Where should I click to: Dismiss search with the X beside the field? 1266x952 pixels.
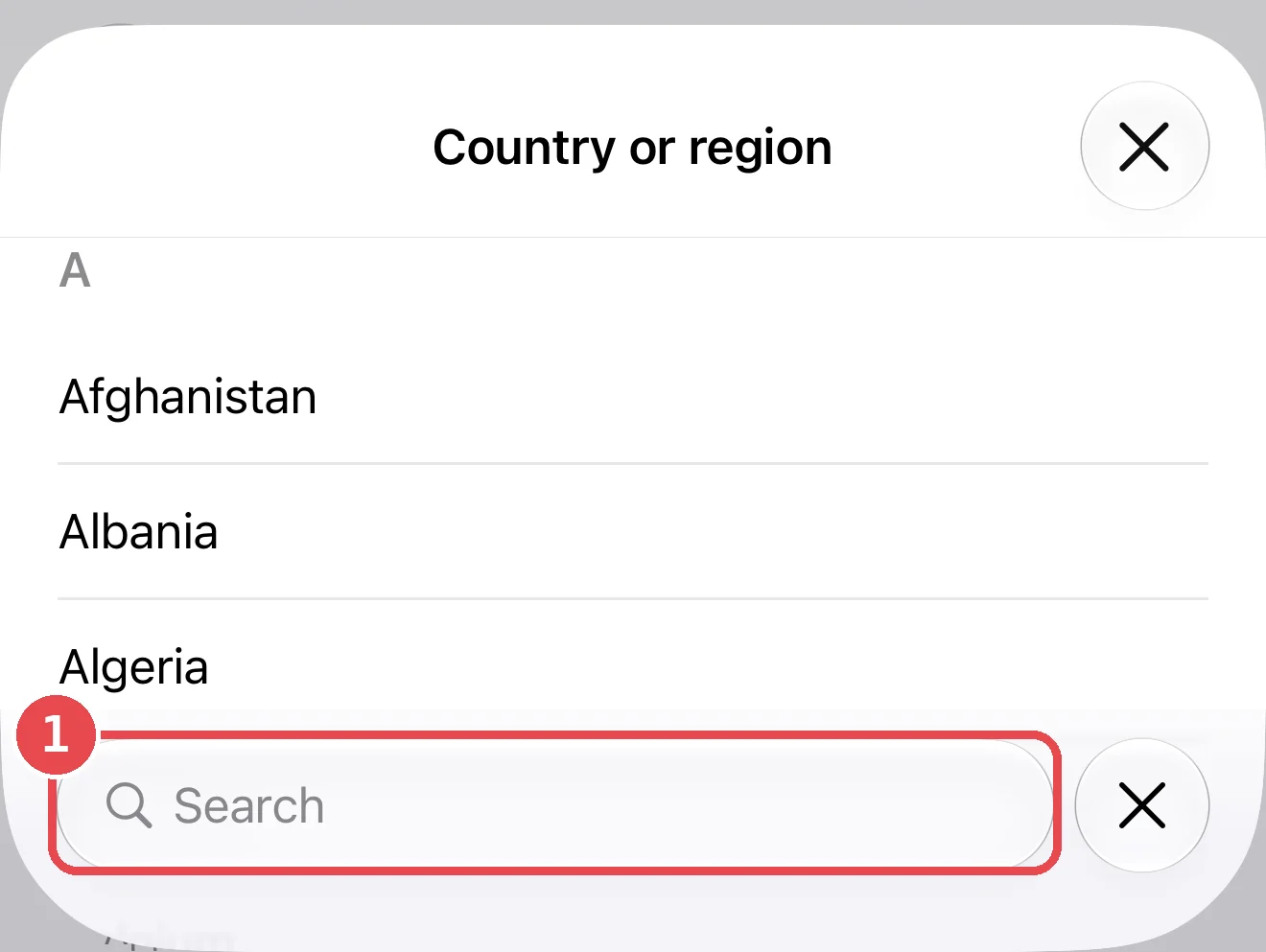[1142, 805]
